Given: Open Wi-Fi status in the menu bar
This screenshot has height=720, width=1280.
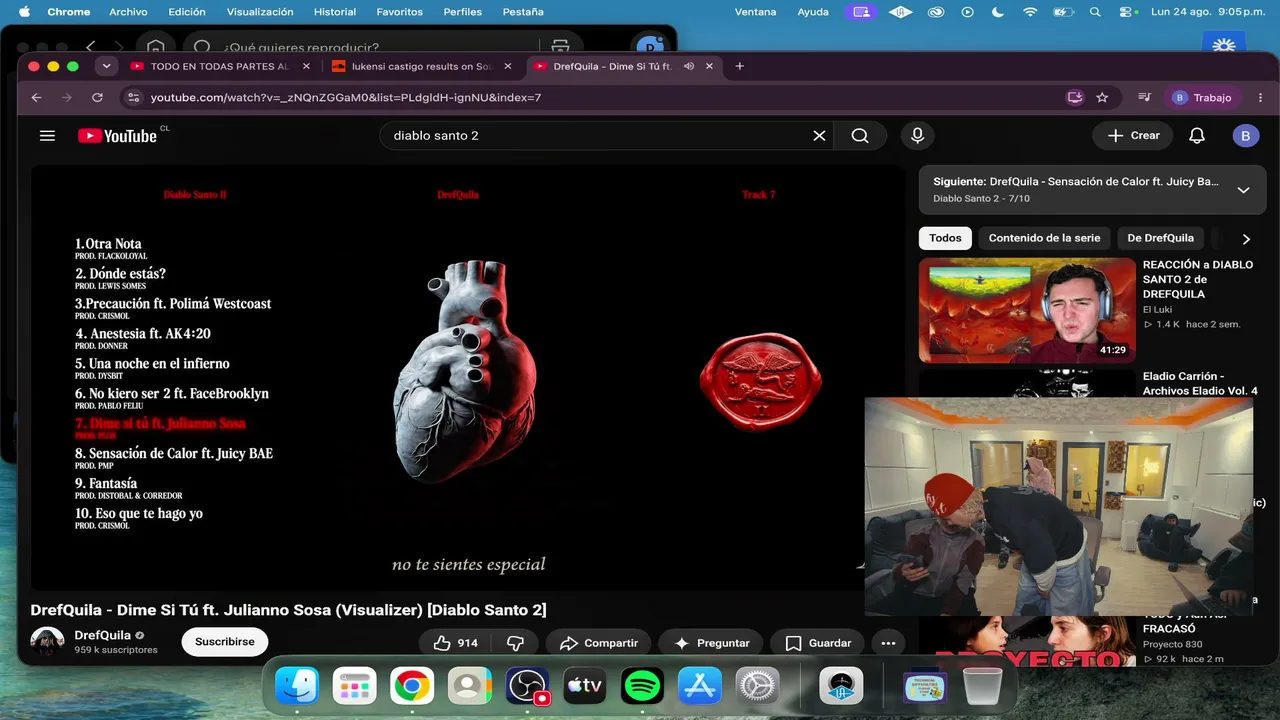Looking at the screenshot, I should [x=1030, y=12].
